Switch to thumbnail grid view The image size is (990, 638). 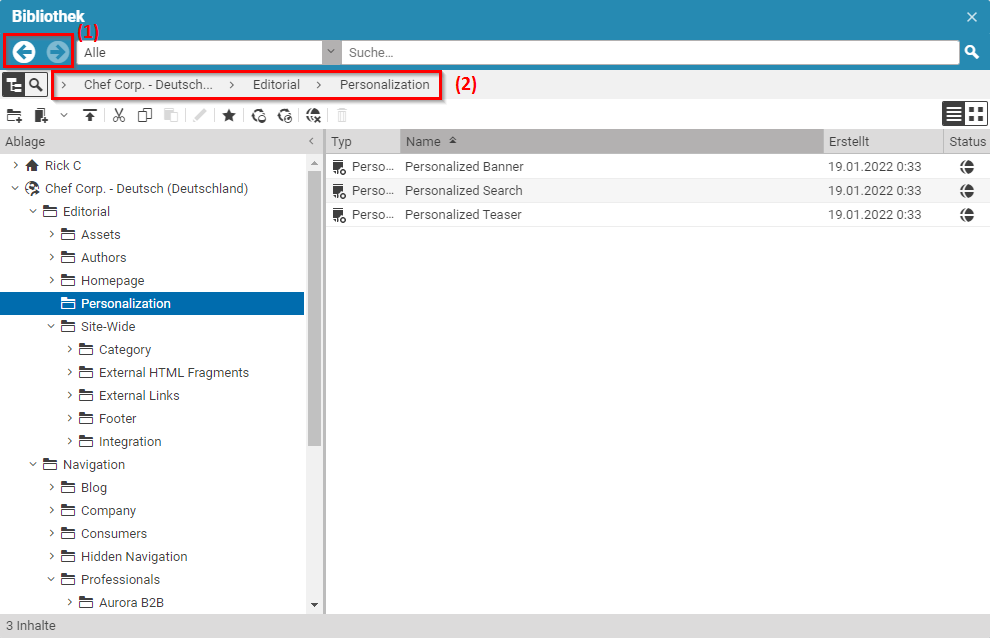point(976,114)
